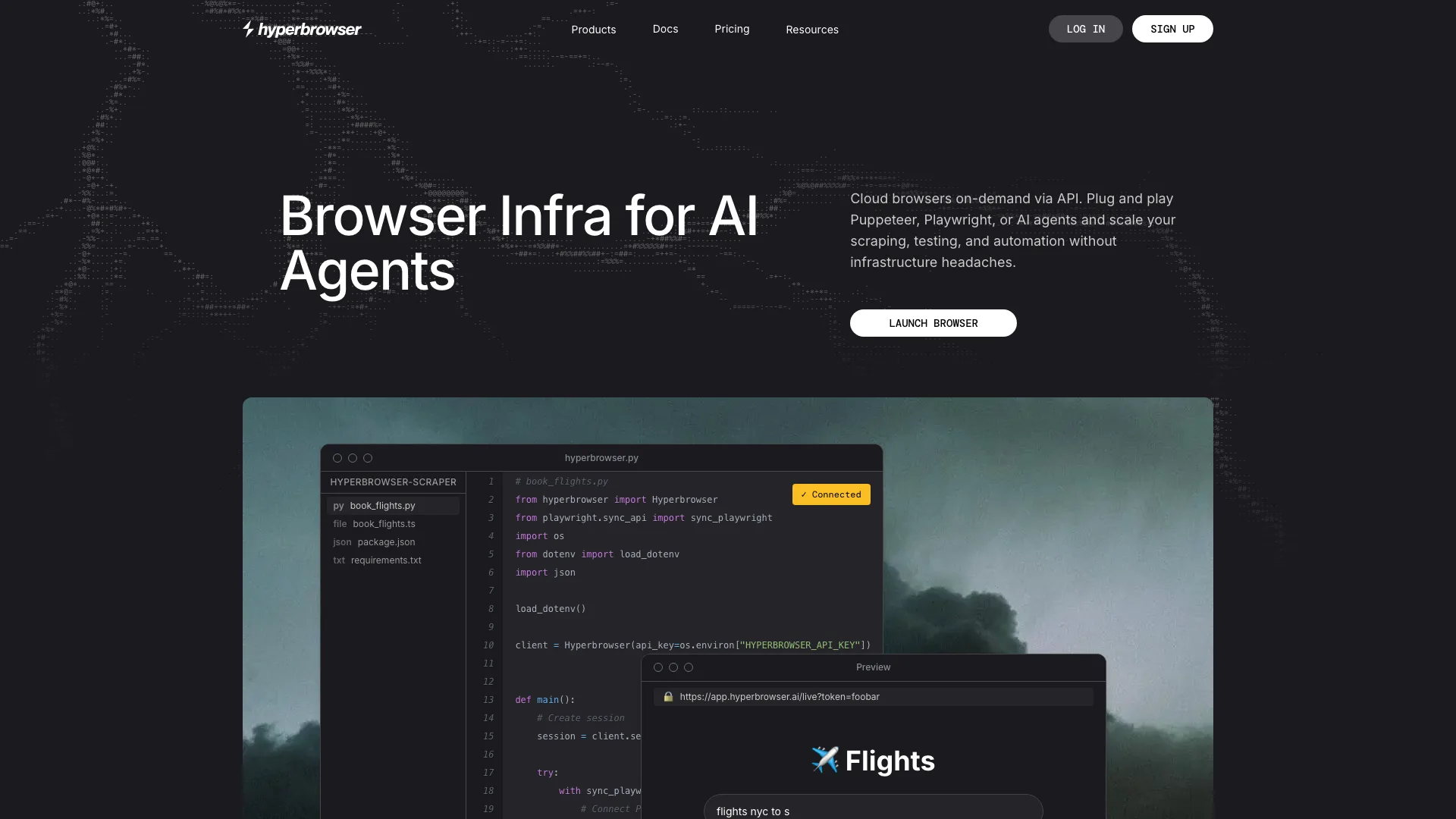The image size is (1456, 819).
Task: Click the LOG IN button
Action: point(1086,29)
